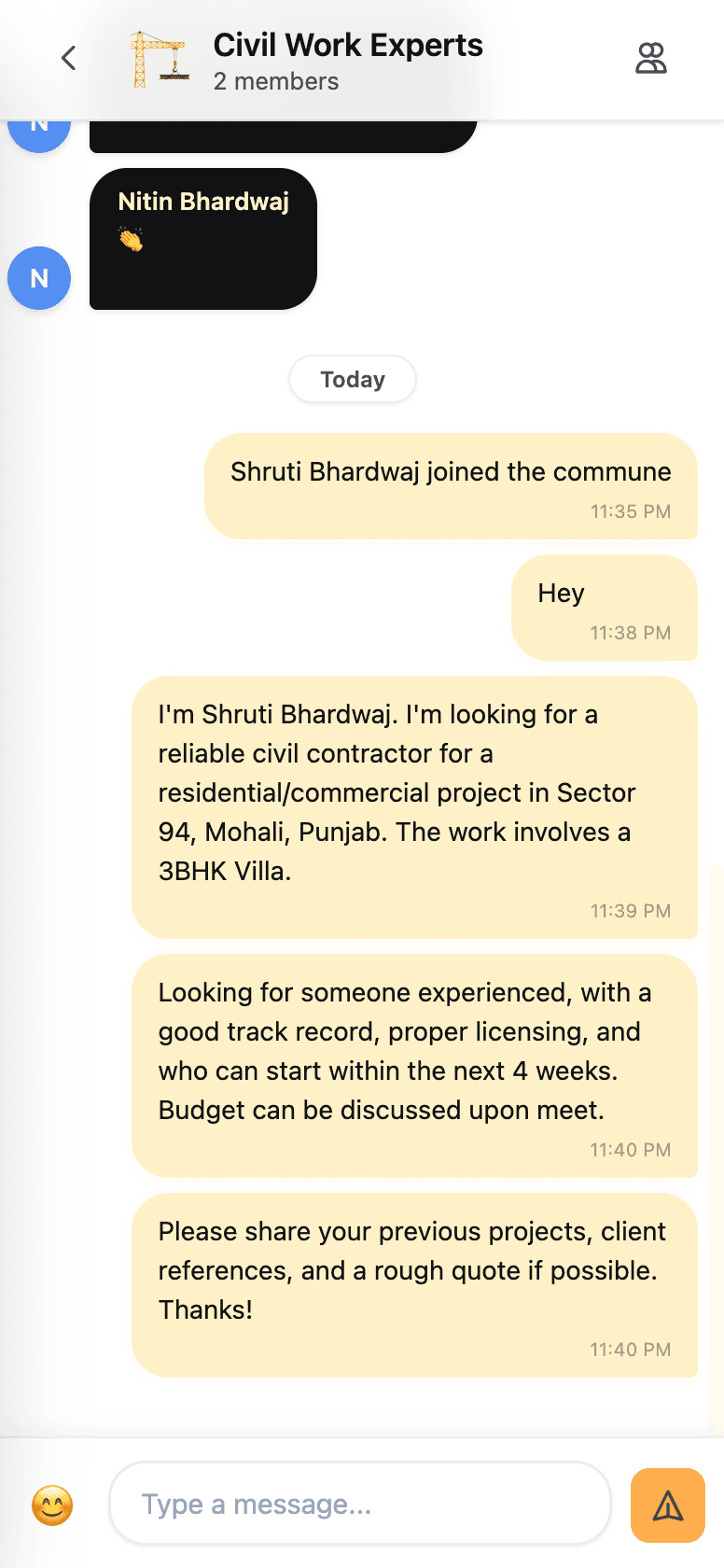The height and width of the screenshot is (1568, 724).
Task: Open the group members icon in header
Action: pos(650,58)
